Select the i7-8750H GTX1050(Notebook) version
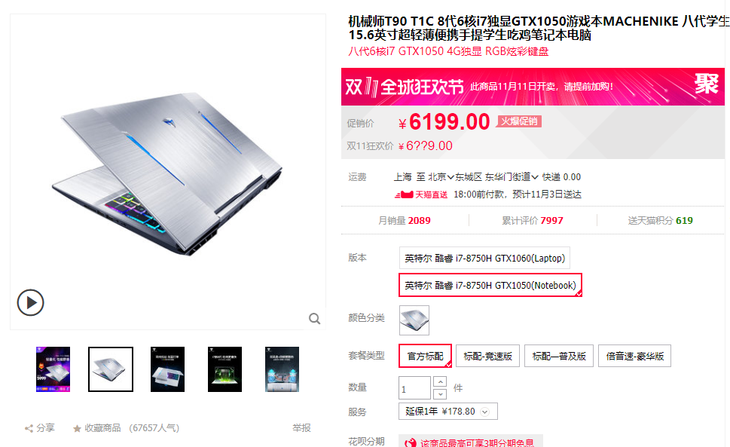730x447 pixels. click(x=490, y=285)
